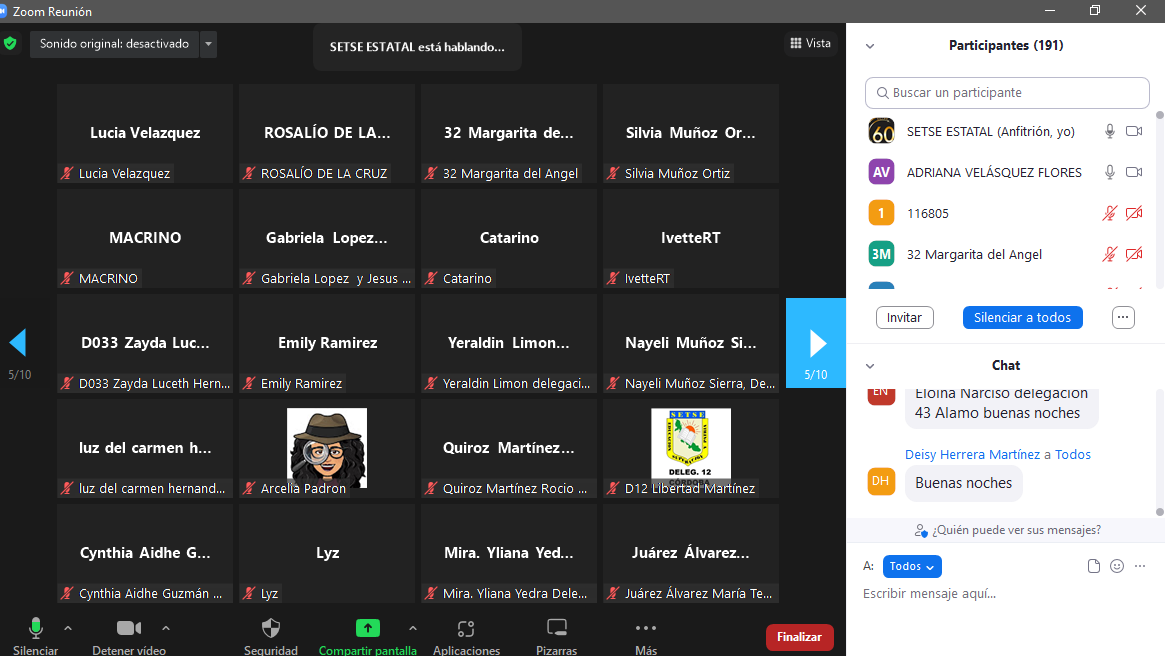Click Deisy Herrera Martínez sender link
1165x656 pixels.
click(972, 454)
